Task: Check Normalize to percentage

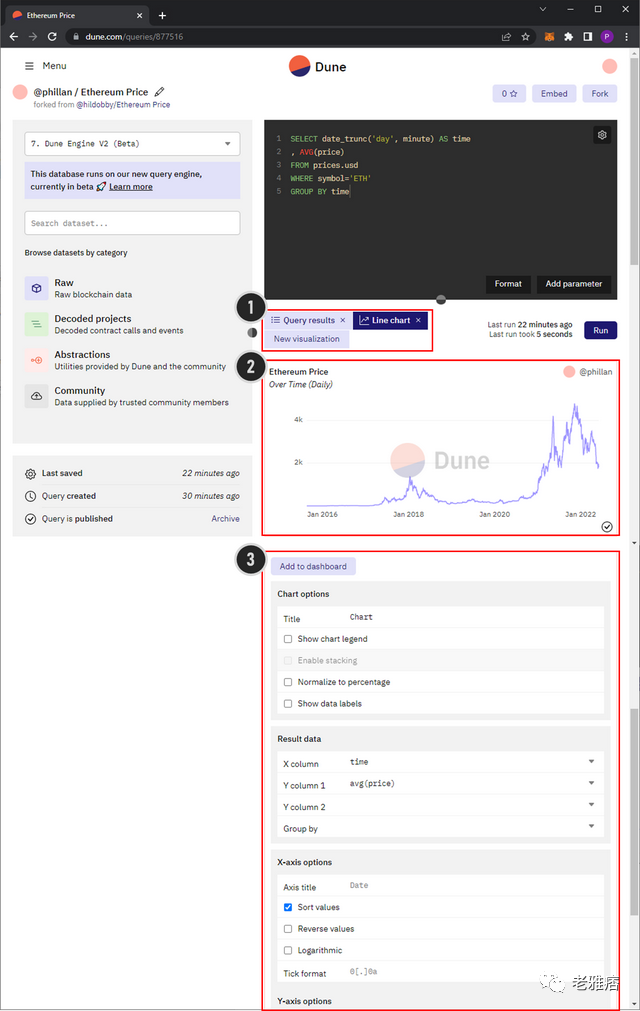Action: [x=288, y=682]
